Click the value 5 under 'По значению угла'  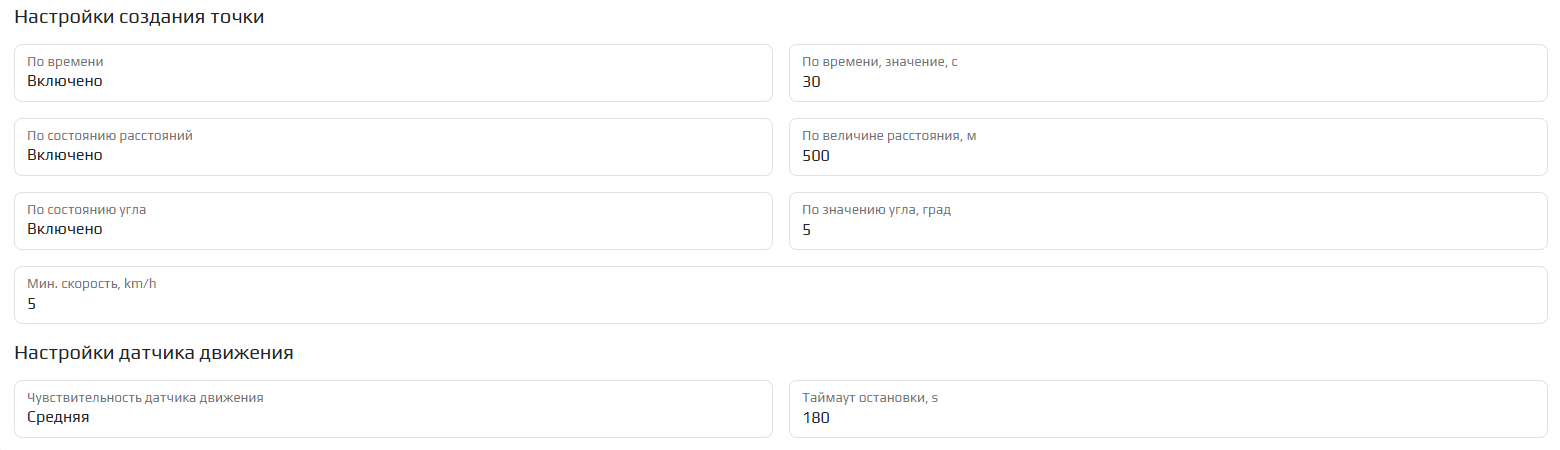tap(807, 230)
